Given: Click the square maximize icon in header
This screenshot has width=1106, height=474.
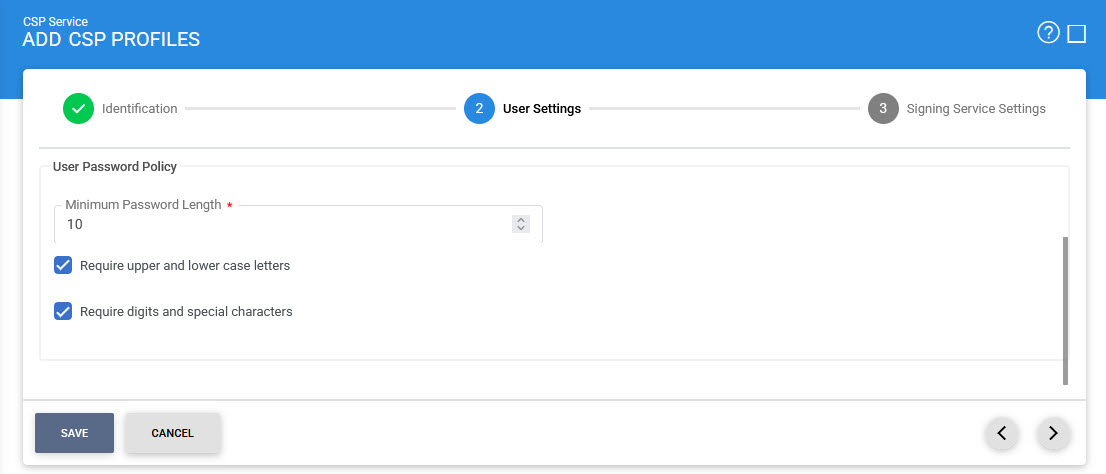Looking at the screenshot, I should coord(1077,34).
